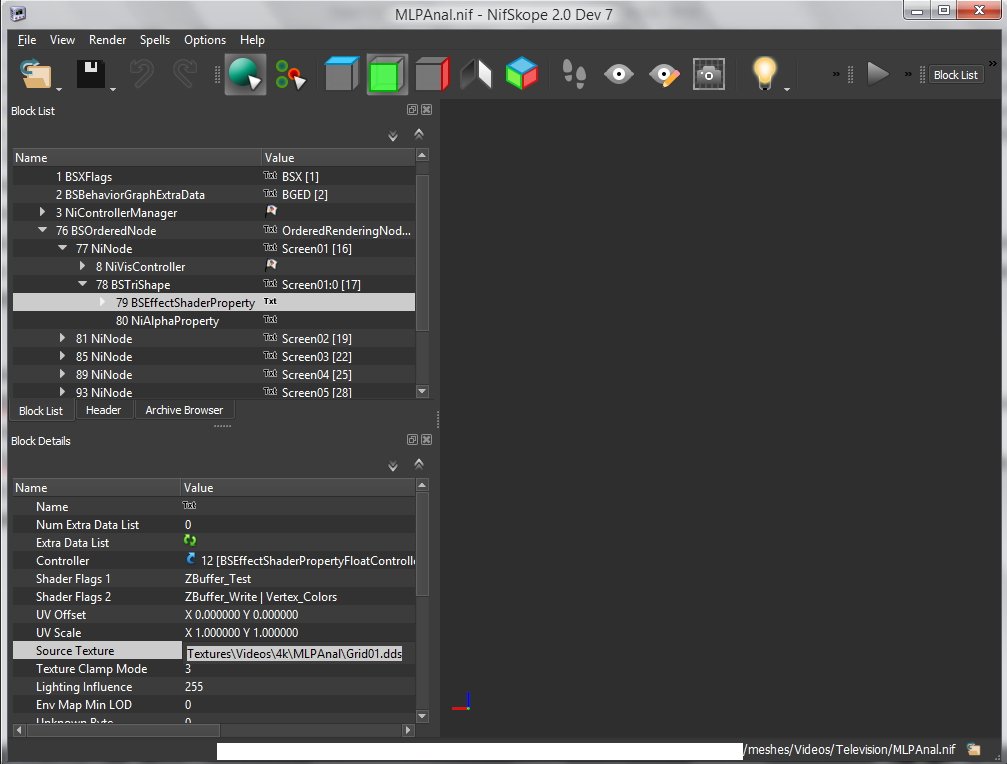Expand the 3 NiControllerManager node
This screenshot has width=1007, height=764.
[x=43, y=213]
